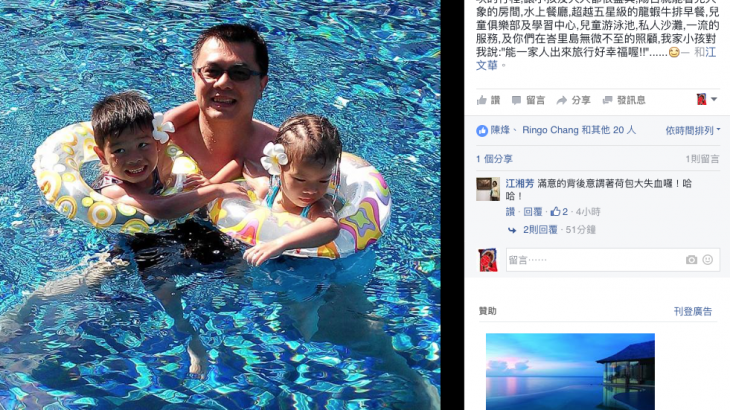Click the 刊登廣告 link in sponsored section

693,312
